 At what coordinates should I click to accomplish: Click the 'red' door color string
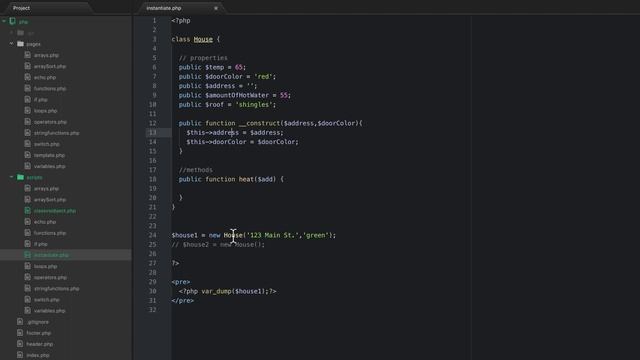click(x=263, y=77)
